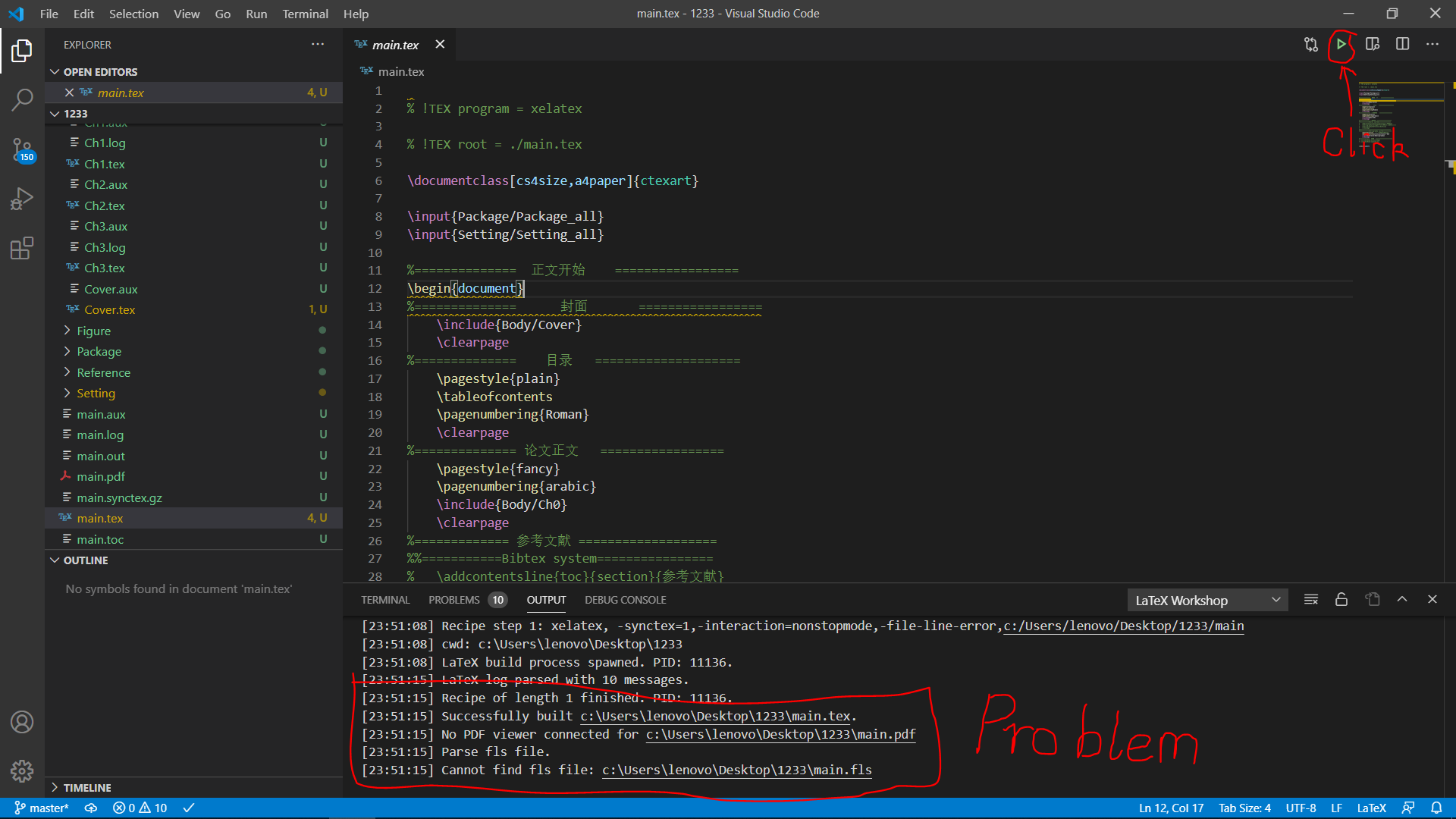Image resolution: width=1456 pixels, height=819 pixels.
Task: Click errors and warnings status count
Action: coord(140,808)
